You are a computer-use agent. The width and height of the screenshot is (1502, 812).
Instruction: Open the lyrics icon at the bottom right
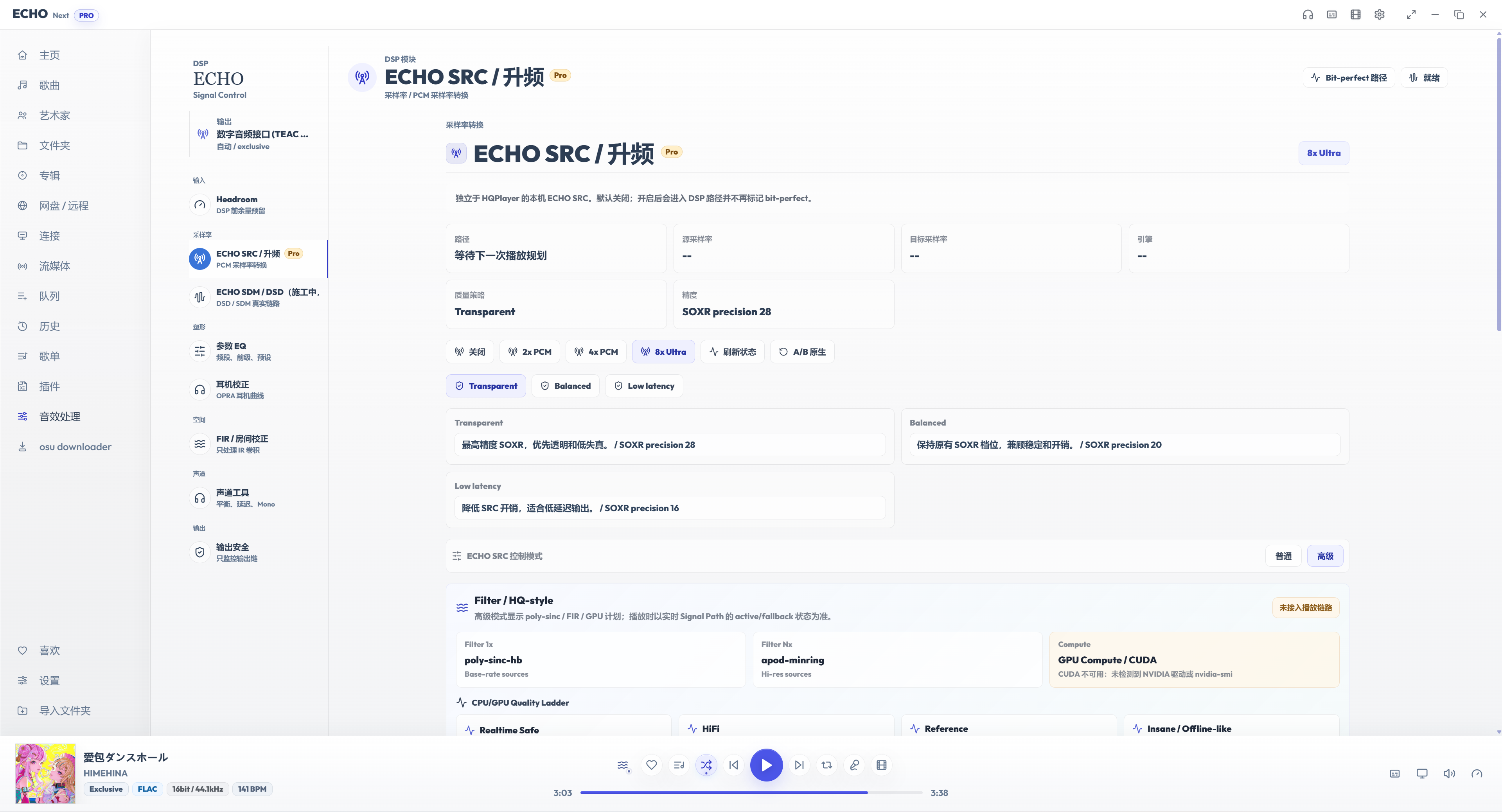coord(1395,774)
